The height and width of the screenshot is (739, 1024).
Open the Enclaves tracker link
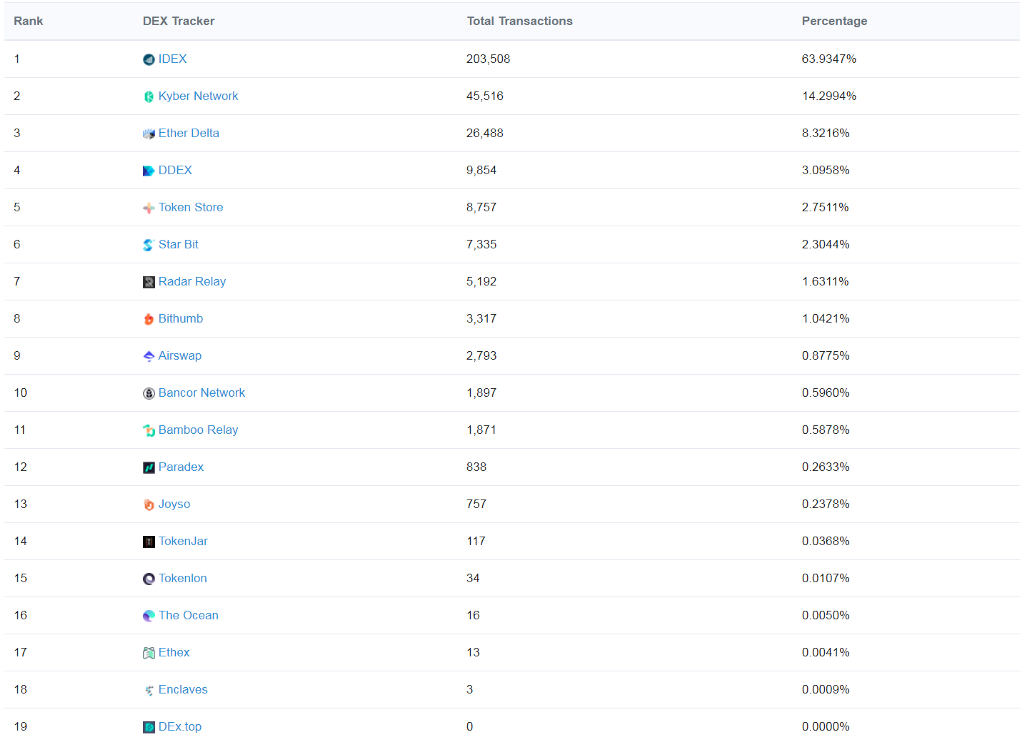pos(183,689)
